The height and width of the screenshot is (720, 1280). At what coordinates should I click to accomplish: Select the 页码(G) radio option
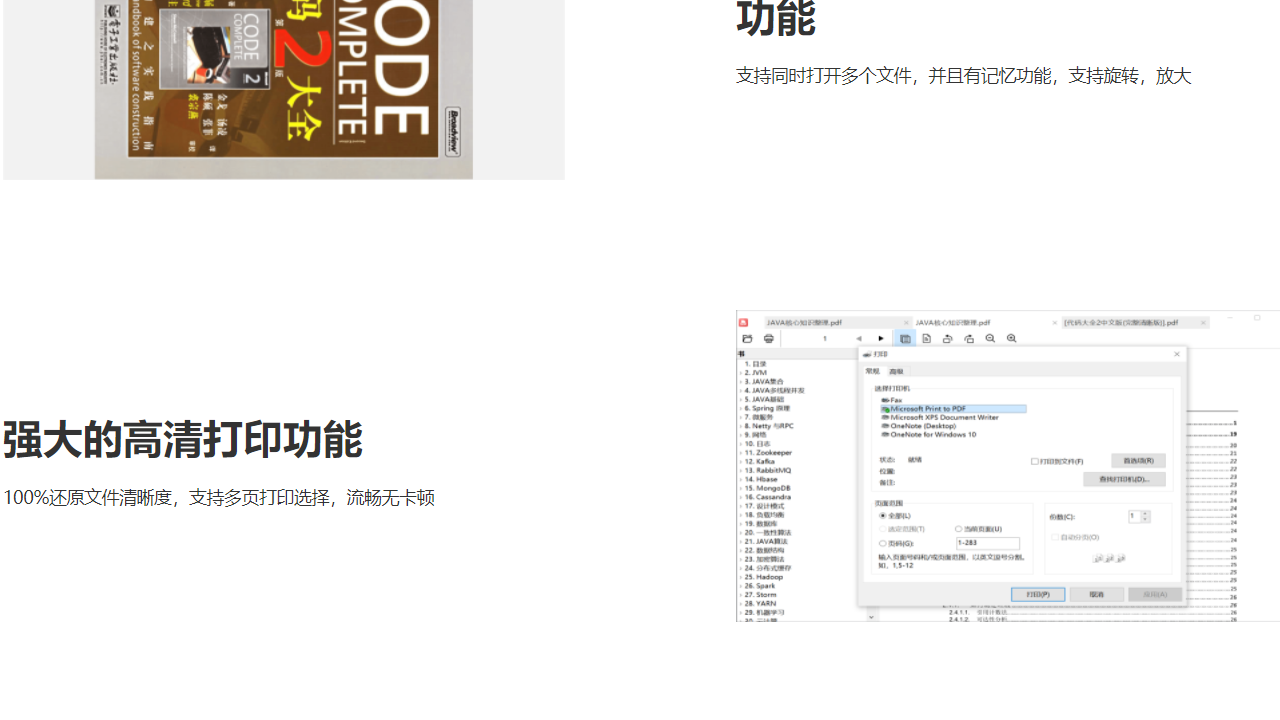(881, 545)
